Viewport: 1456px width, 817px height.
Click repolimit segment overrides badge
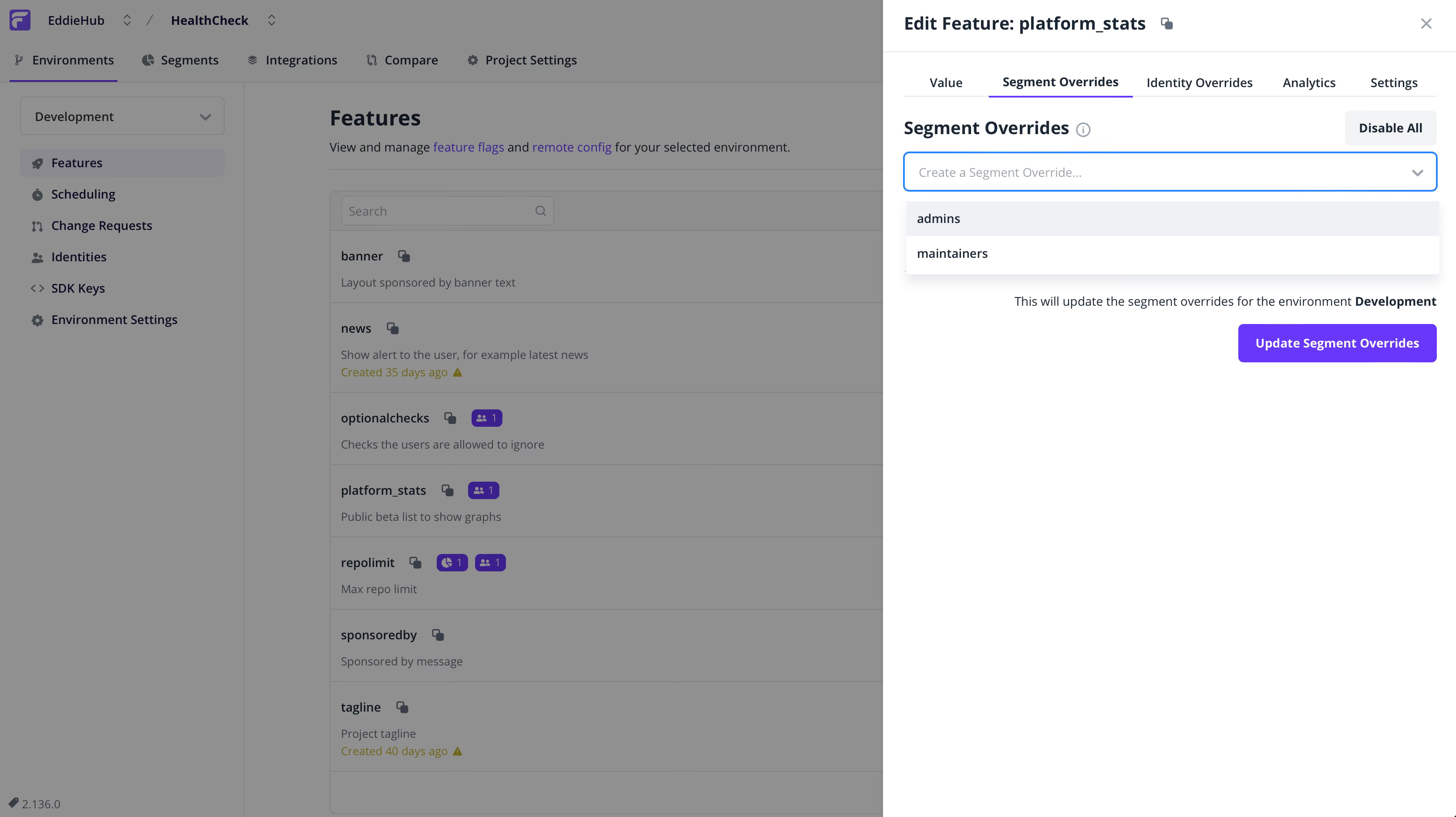click(x=452, y=563)
